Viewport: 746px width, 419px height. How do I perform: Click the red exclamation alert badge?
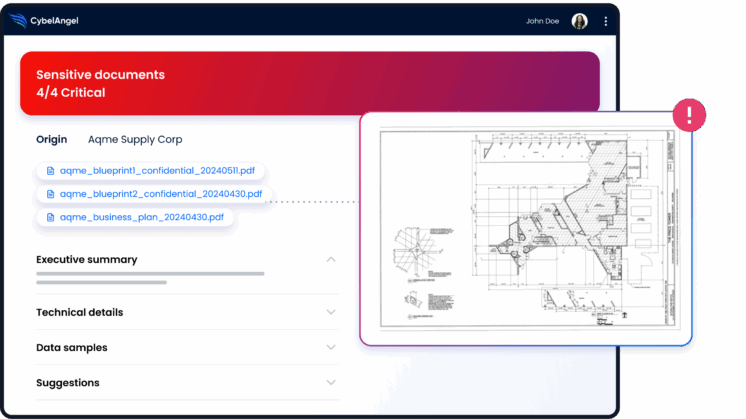tap(688, 115)
